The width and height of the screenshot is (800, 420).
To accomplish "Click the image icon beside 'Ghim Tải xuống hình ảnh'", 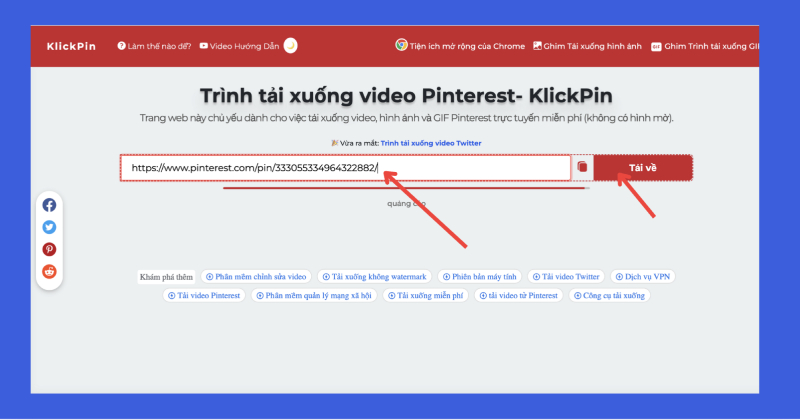I will pos(537,45).
